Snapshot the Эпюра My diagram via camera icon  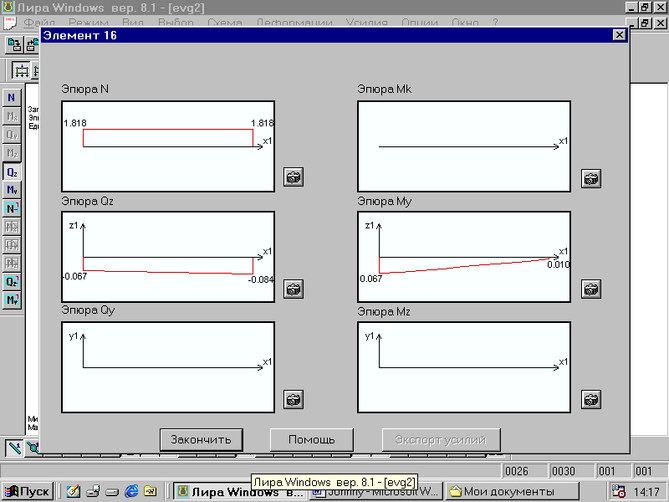point(591,289)
